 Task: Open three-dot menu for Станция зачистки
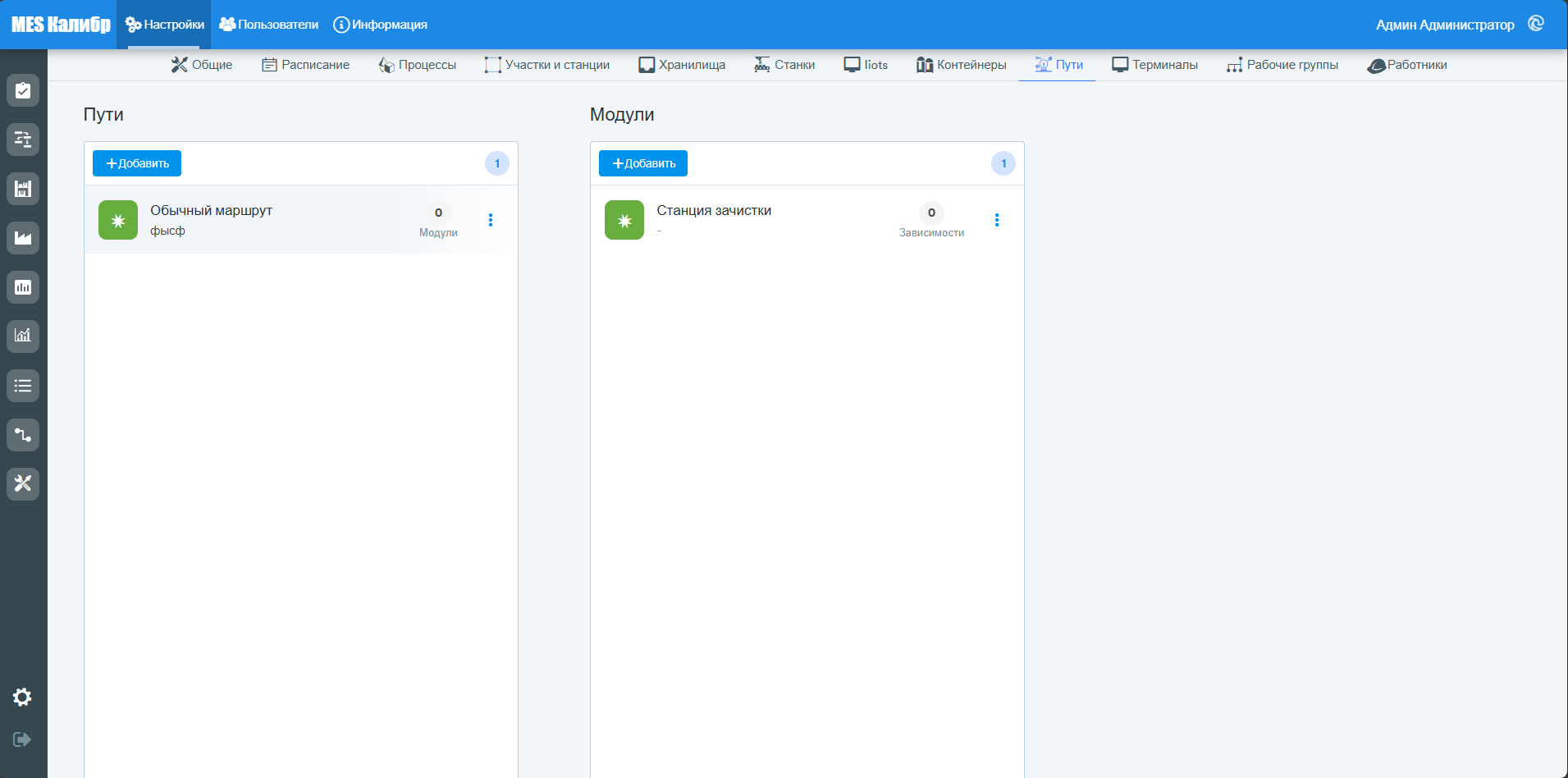click(997, 220)
